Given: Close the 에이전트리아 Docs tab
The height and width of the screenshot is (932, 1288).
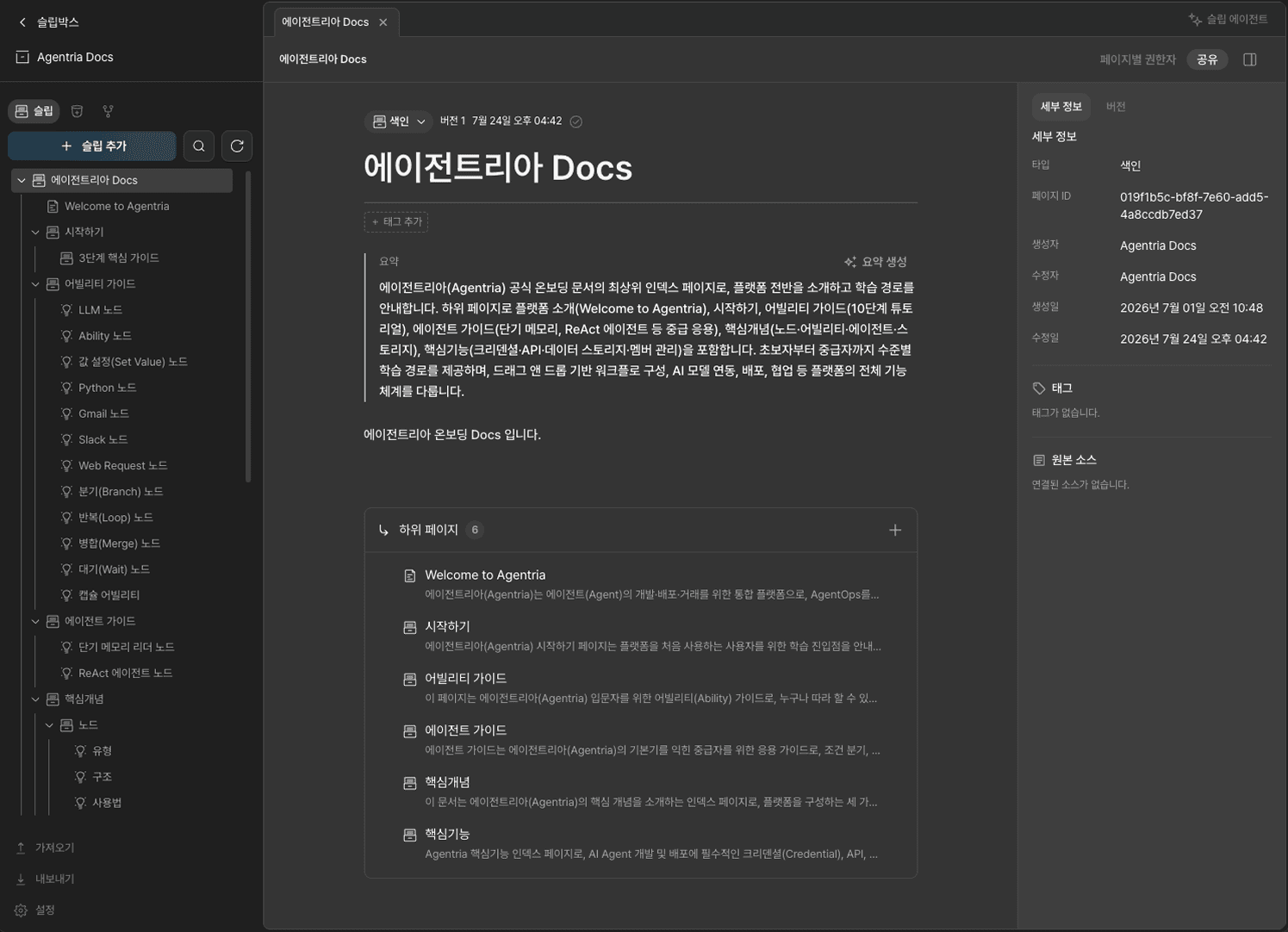Looking at the screenshot, I should coord(383,22).
